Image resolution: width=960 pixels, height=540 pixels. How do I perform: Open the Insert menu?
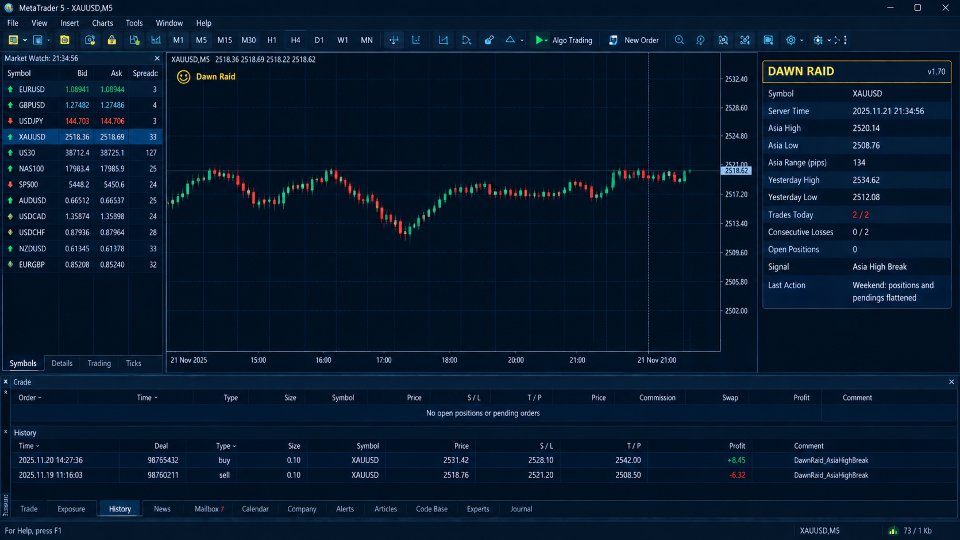(x=69, y=23)
